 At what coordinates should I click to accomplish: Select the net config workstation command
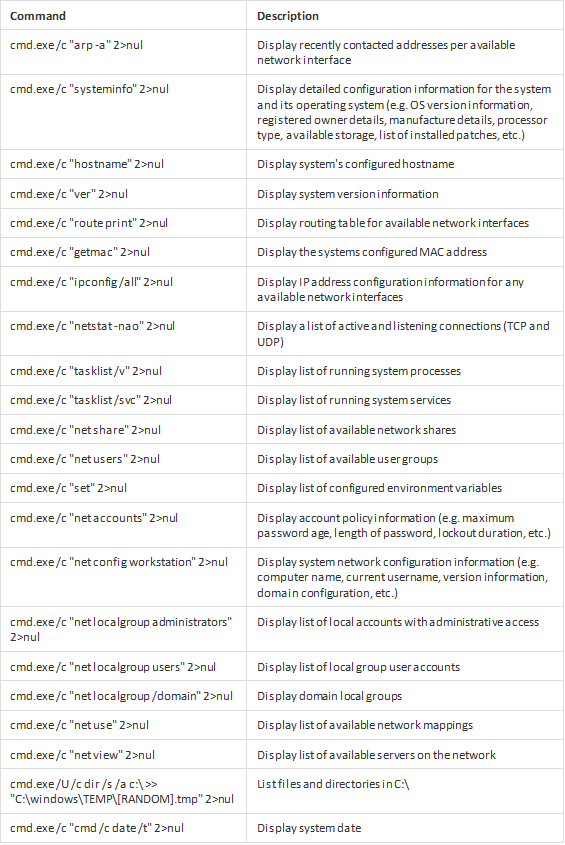(119, 562)
